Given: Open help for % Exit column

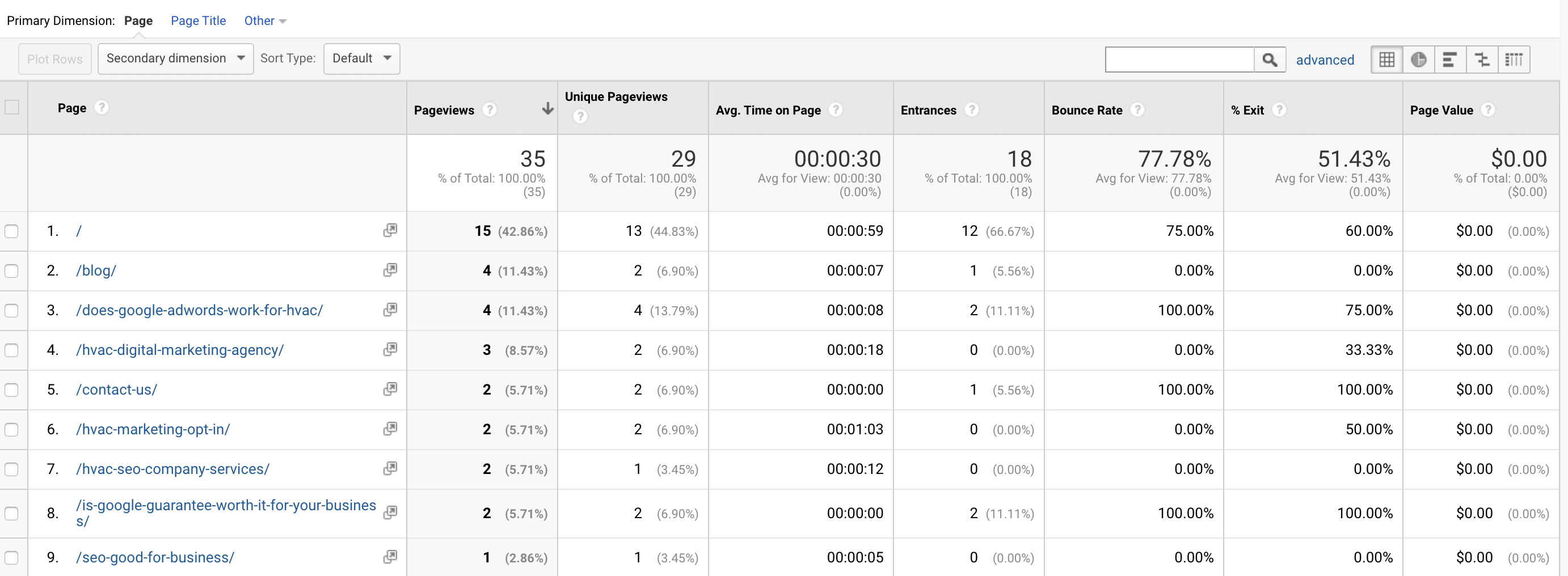Looking at the screenshot, I should point(1279,109).
